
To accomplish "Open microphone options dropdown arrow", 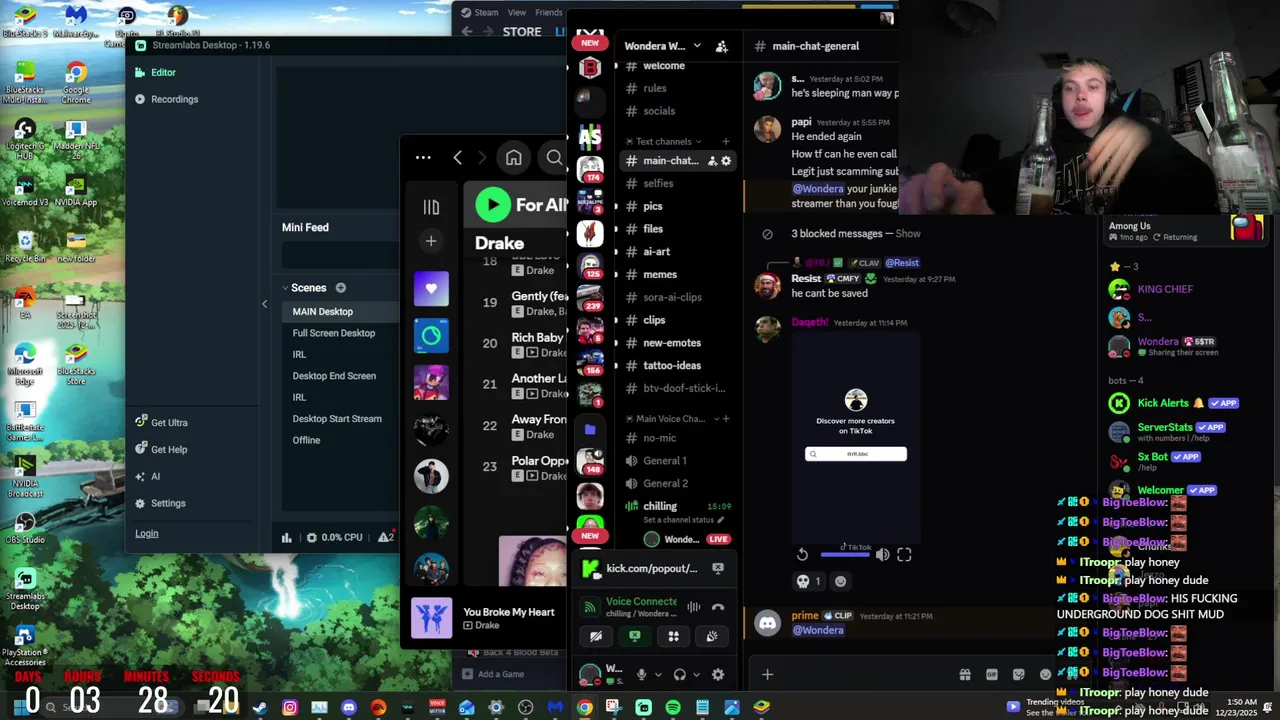I will pos(657,675).
